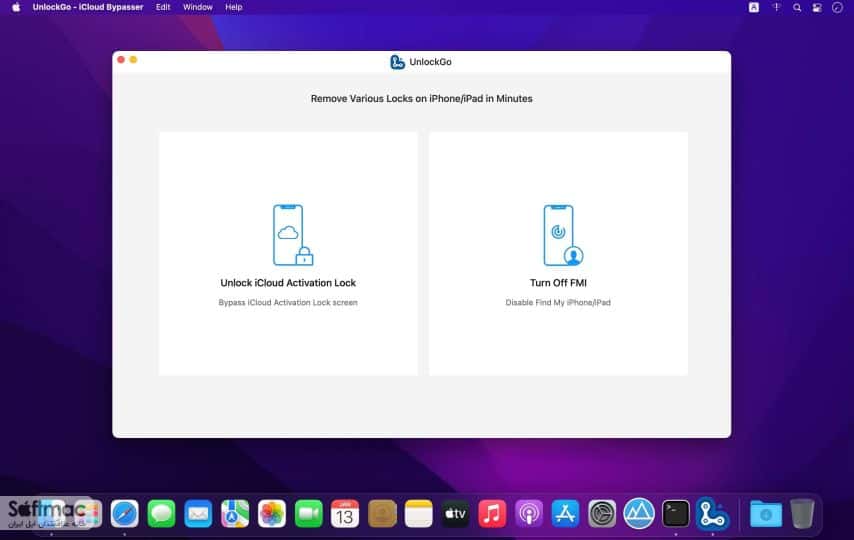Click the Turn Off FMI phone icon
Screen dimensions: 854x540
563,235
